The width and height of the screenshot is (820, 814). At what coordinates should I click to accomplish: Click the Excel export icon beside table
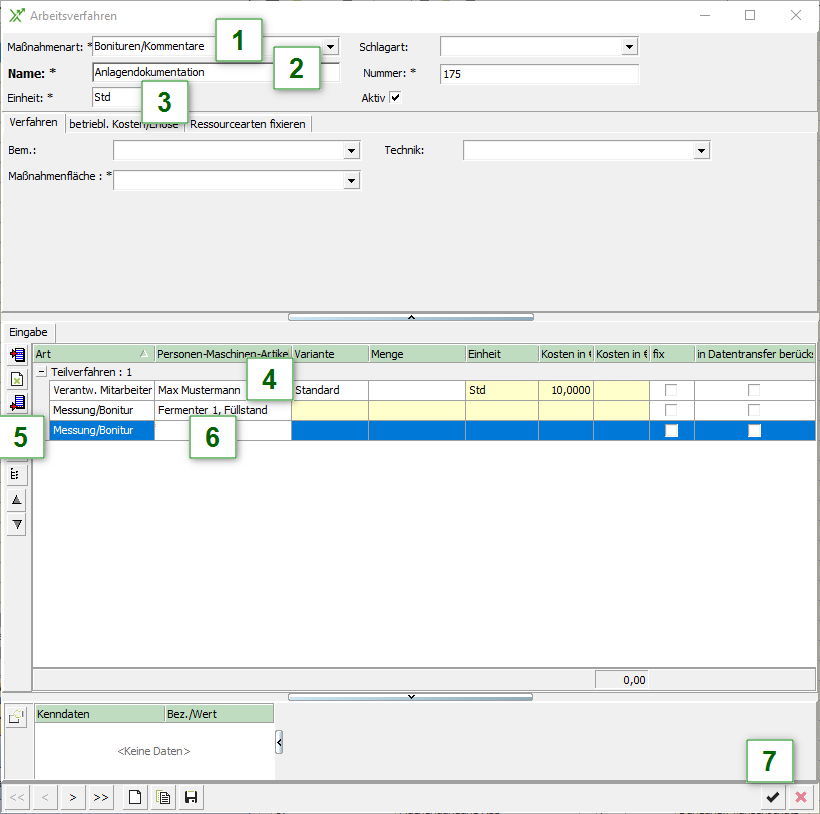[x=17, y=379]
